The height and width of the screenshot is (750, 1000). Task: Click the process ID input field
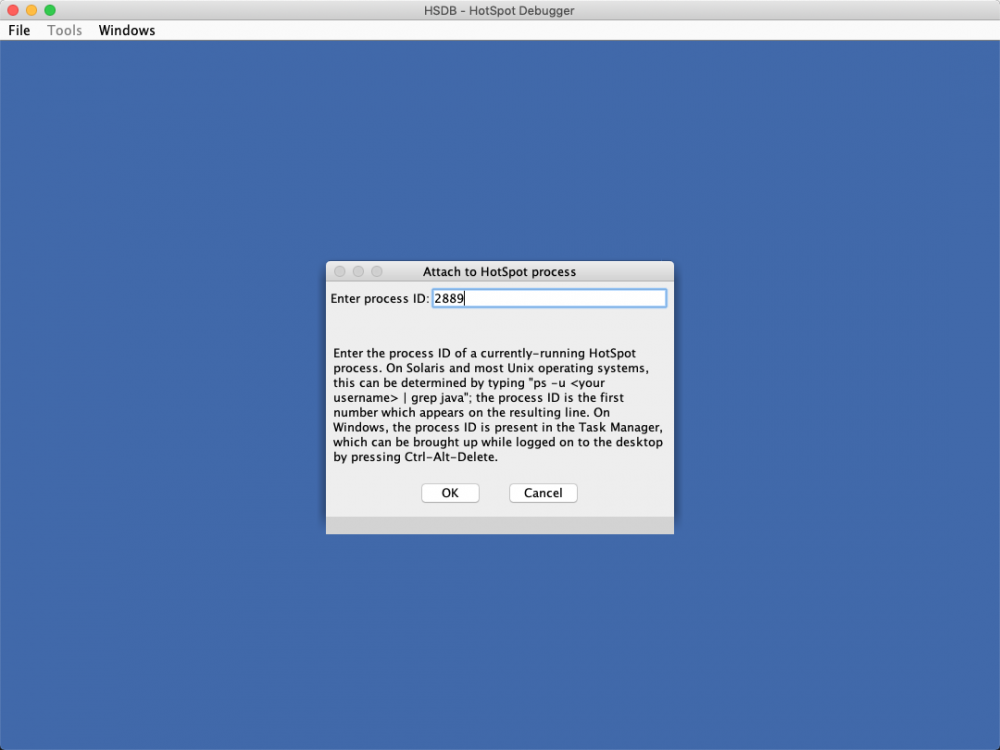549,298
